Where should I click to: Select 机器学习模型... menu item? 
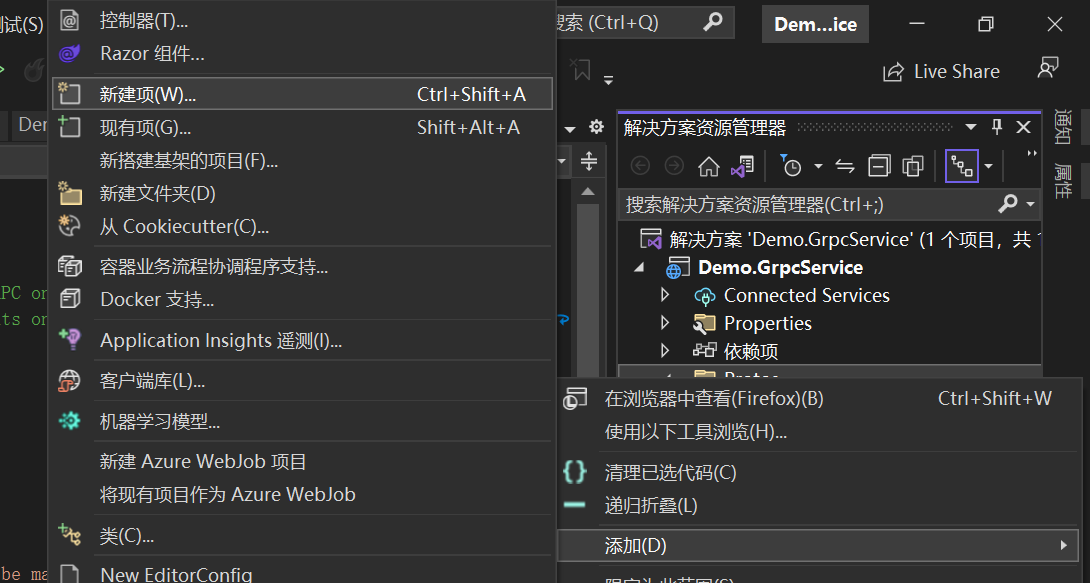point(302,421)
